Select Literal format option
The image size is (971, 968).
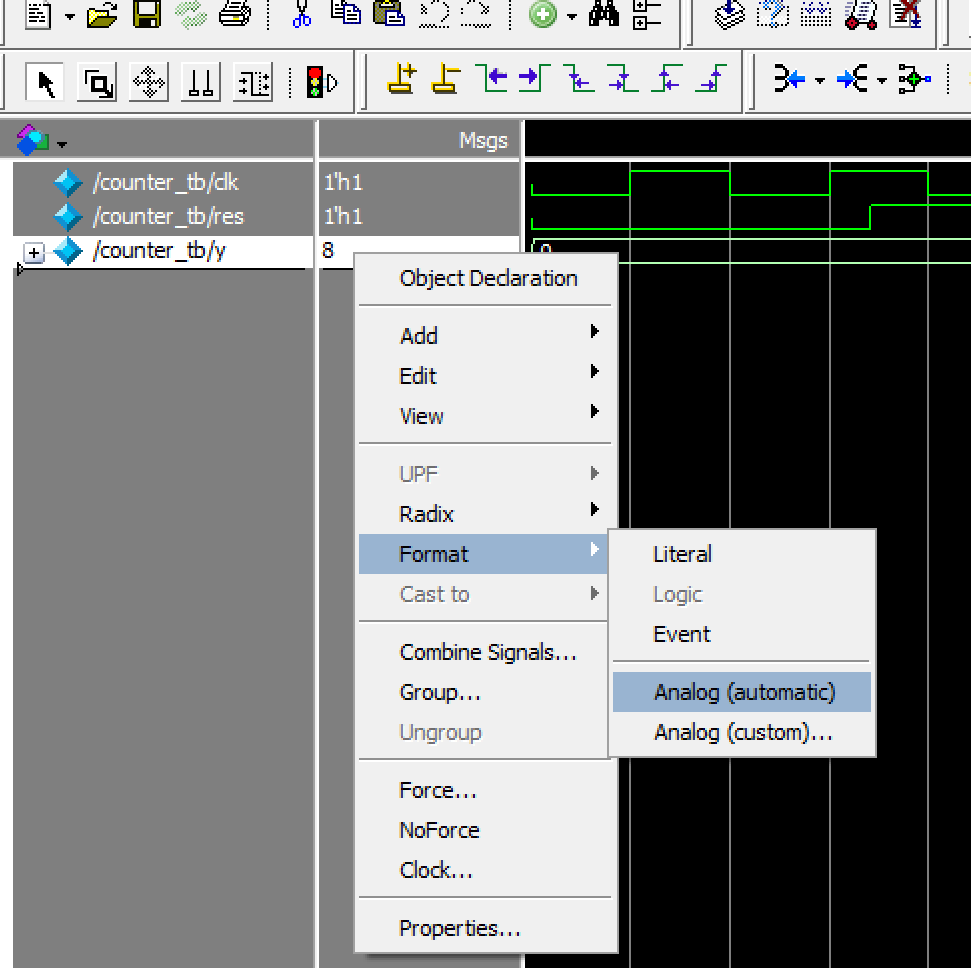[742, 554]
